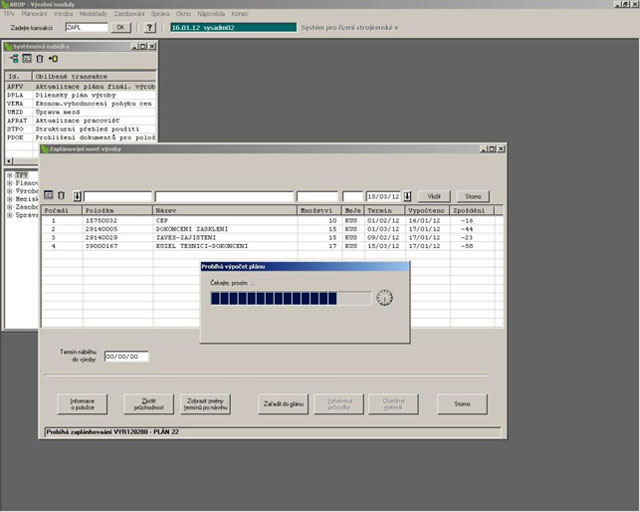Click the Zadejte transakci input field
Image resolution: width=640 pixels, height=512 pixels.
[87, 28]
